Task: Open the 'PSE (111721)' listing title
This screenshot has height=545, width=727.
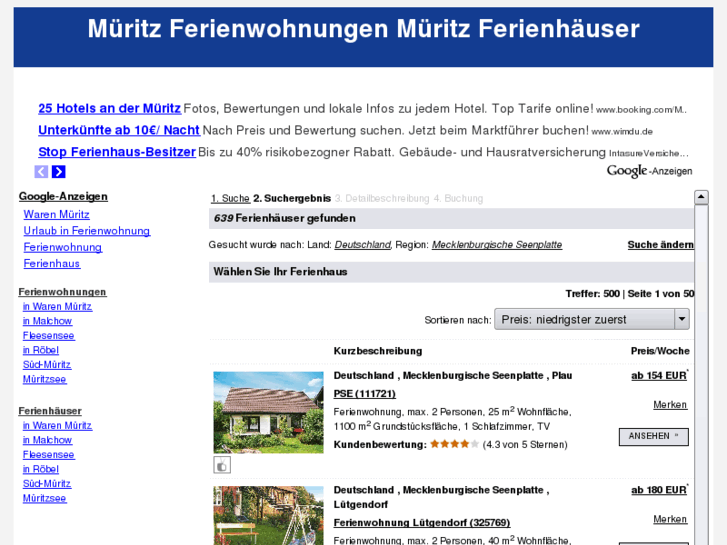Action: (364, 394)
